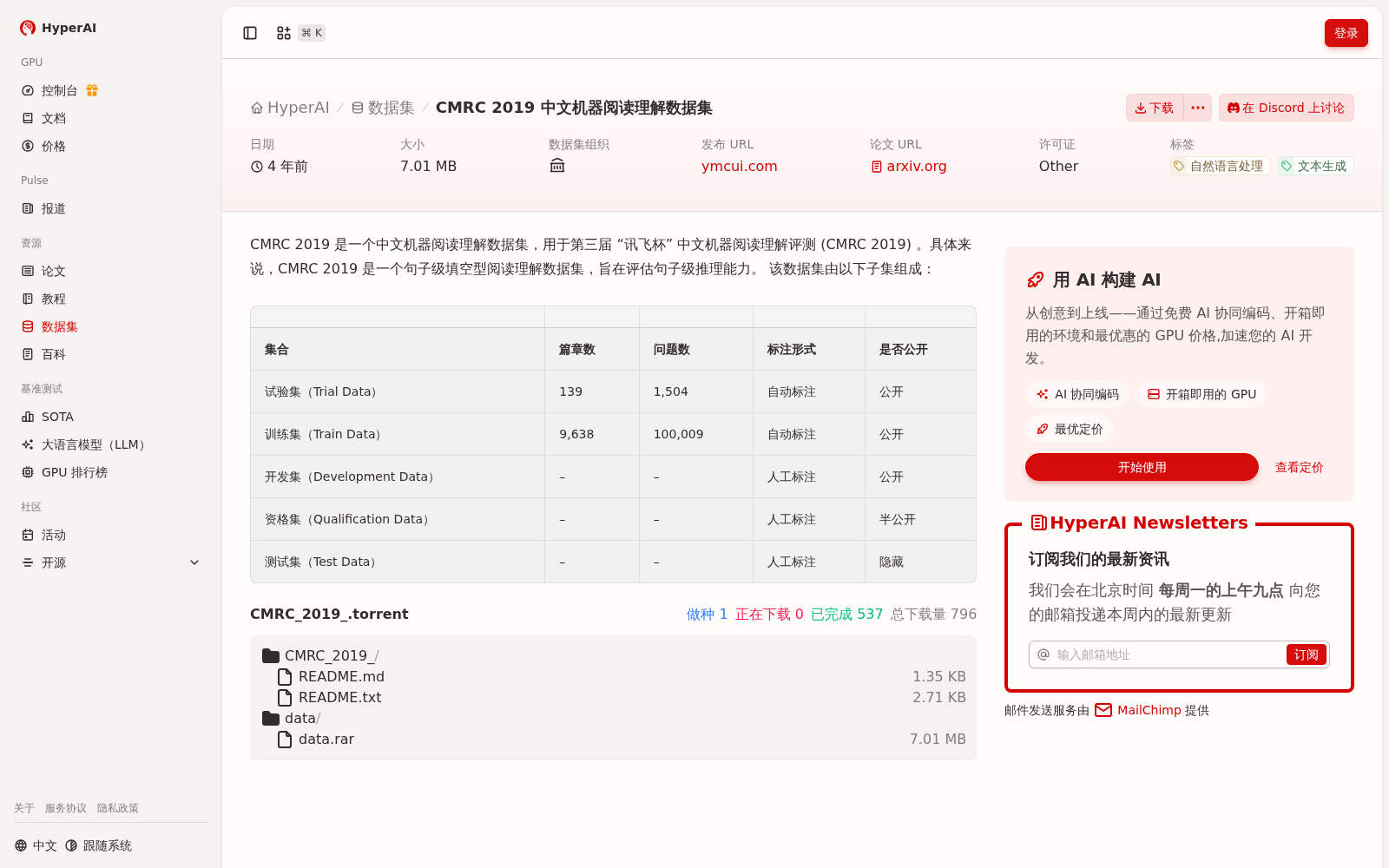Click the dataset organization building icon
1389x868 pixels.
click(557, 166)
